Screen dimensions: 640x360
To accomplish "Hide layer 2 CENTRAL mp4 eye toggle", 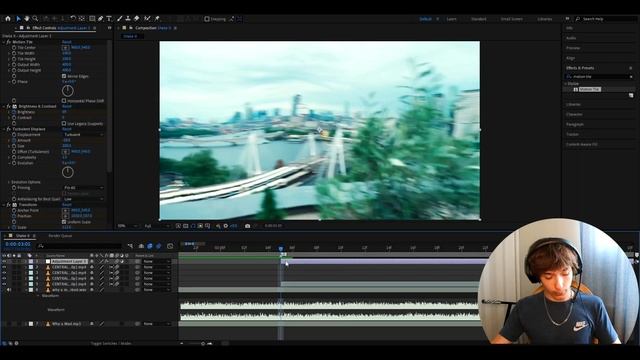I will (4, 267).
